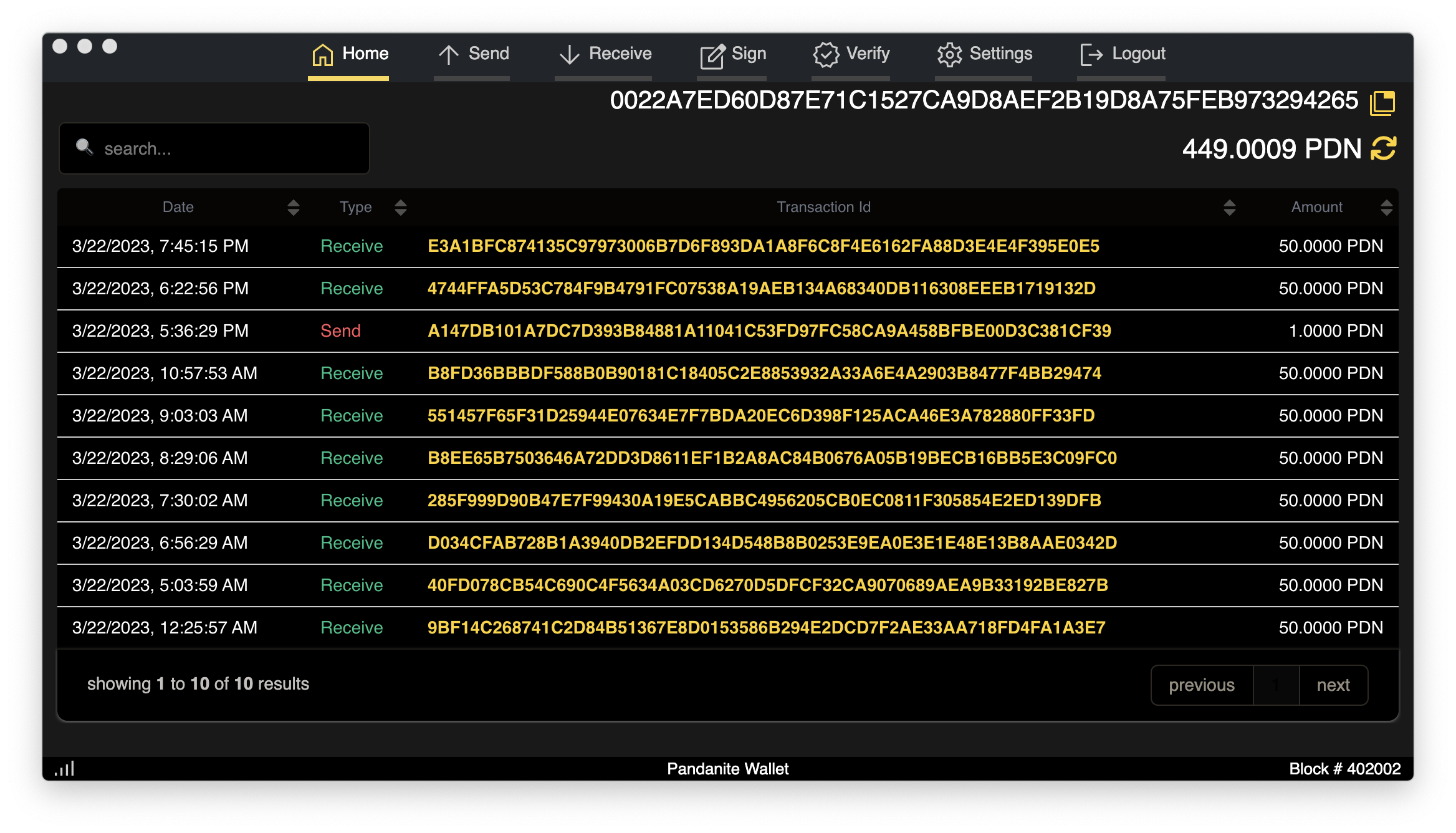Click the Home house icon
The width and height of the screenshot is (1456, 833).
322,55
